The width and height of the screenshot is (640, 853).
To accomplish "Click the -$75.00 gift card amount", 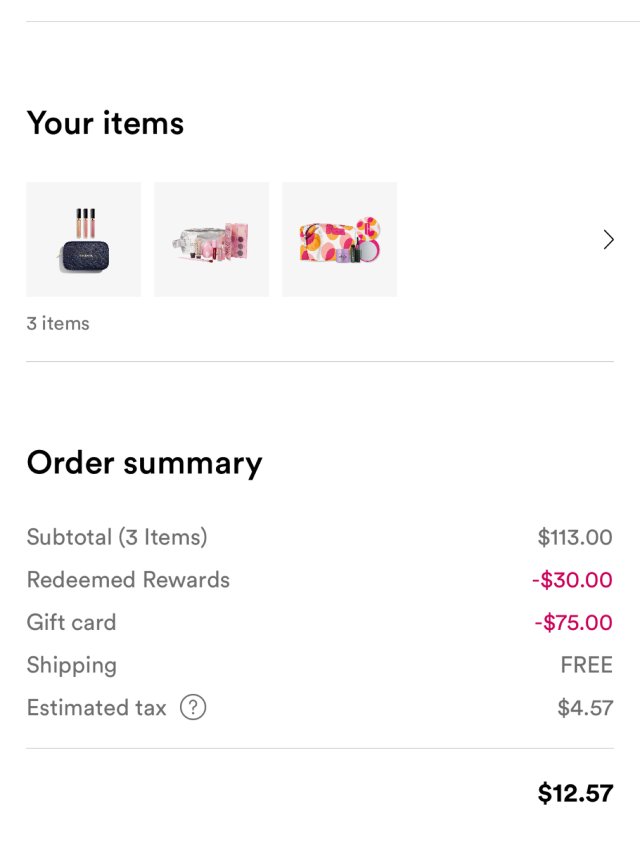I will coord(573,622).
